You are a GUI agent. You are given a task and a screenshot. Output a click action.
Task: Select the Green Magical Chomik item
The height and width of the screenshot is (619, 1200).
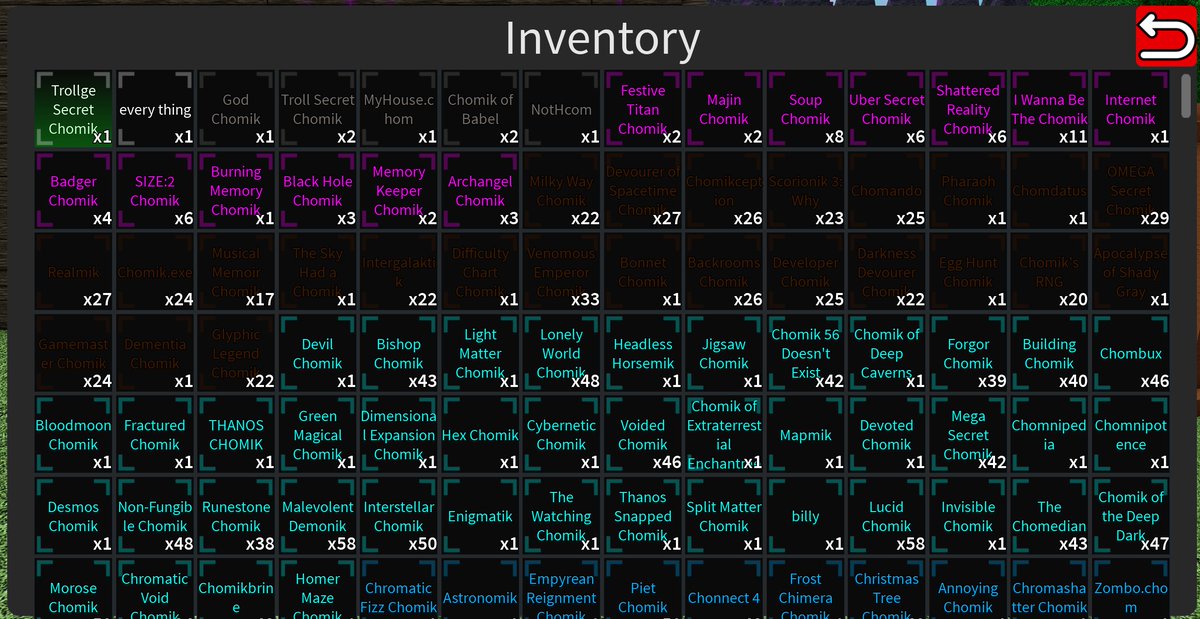[x=318, y=435]
